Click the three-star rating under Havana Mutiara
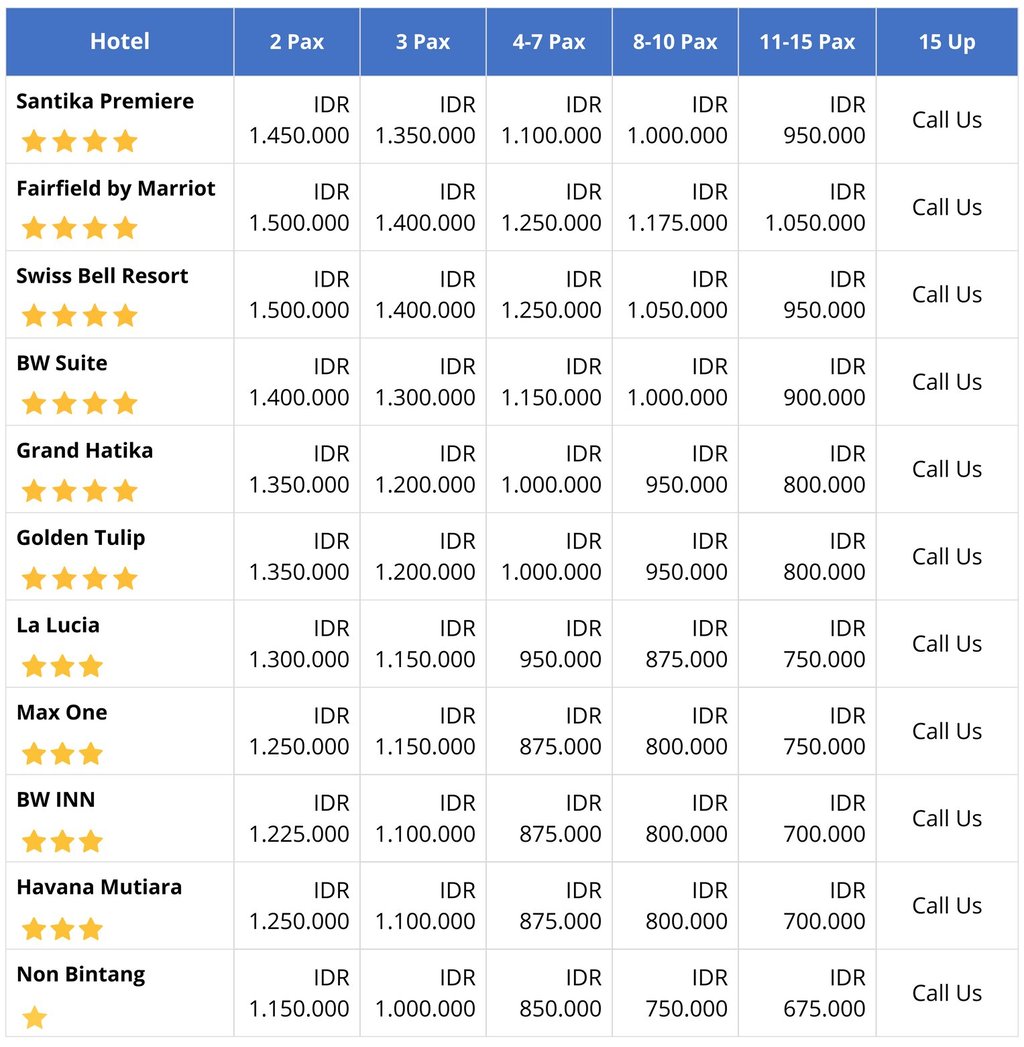Viewport: 1024px width, 1047px height. tap(62, 928)
